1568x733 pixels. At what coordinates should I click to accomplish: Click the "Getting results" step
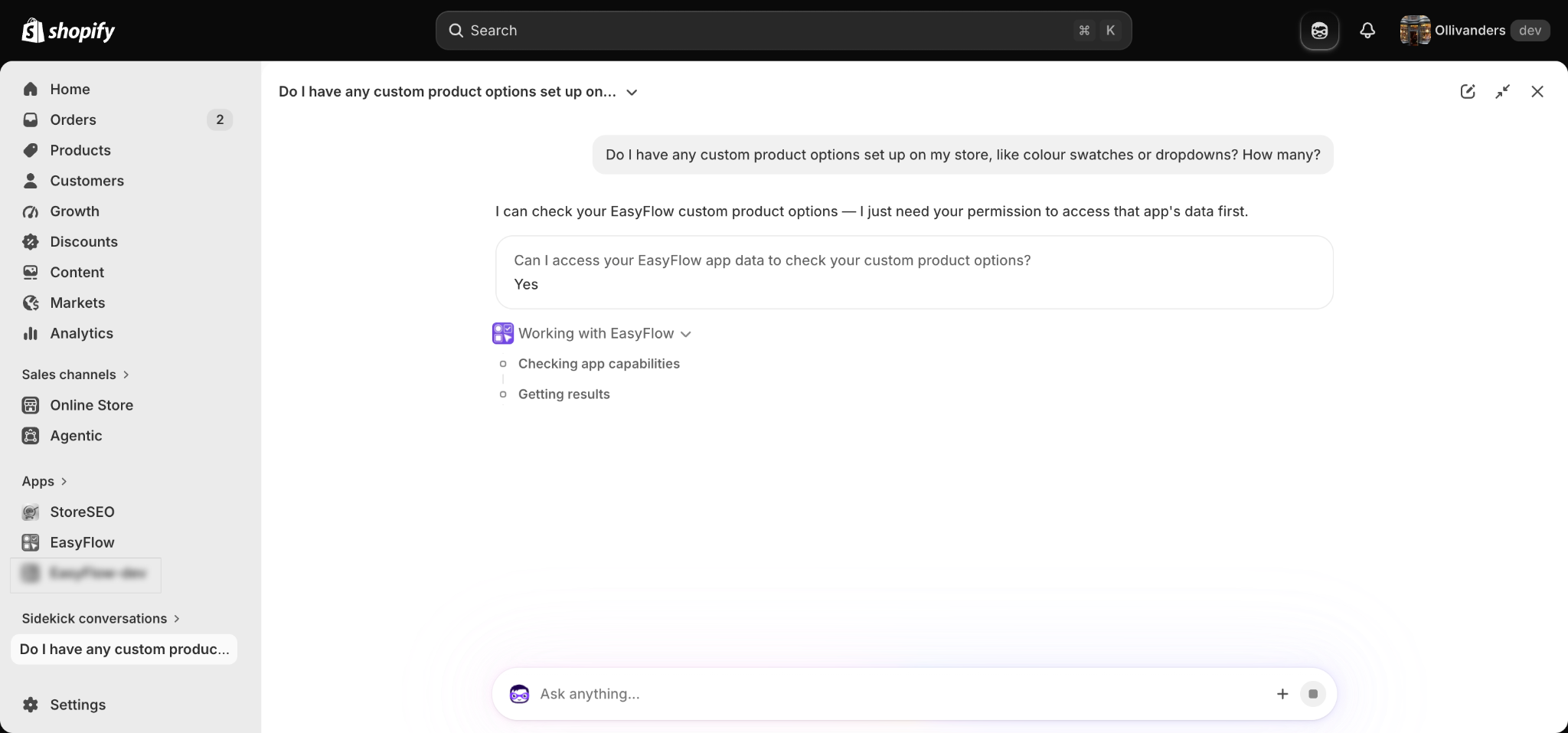(x=564, y=394)
